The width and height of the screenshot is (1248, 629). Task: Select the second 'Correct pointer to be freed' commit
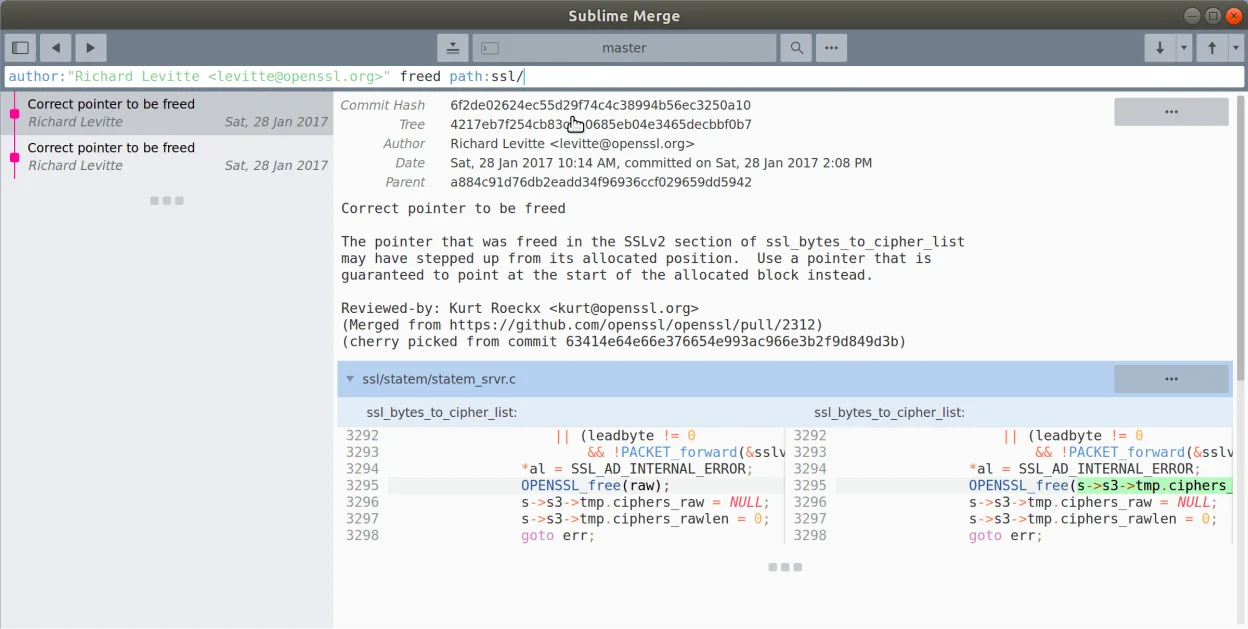166,157
